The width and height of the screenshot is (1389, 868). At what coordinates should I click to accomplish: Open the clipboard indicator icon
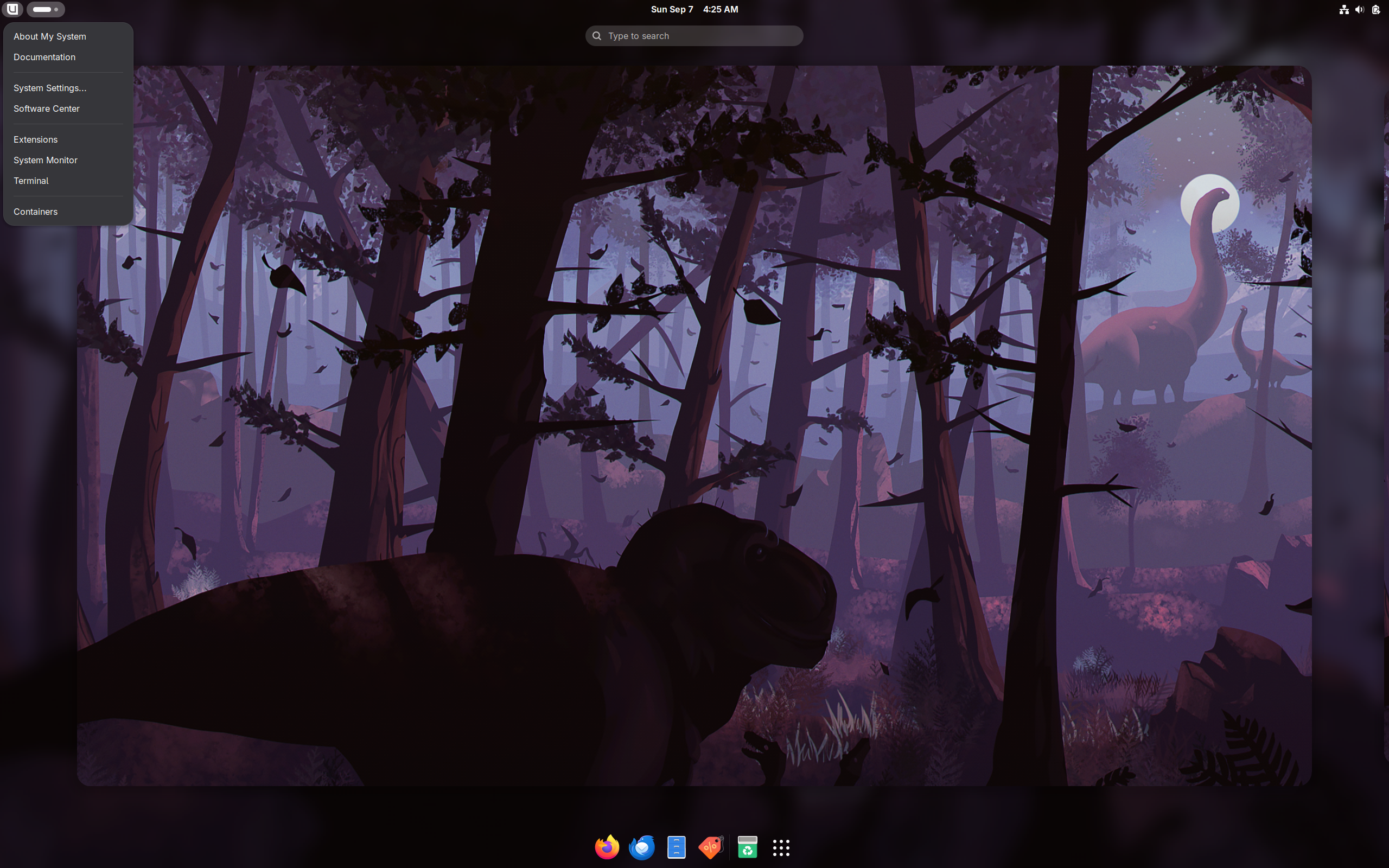(1376, 9)
